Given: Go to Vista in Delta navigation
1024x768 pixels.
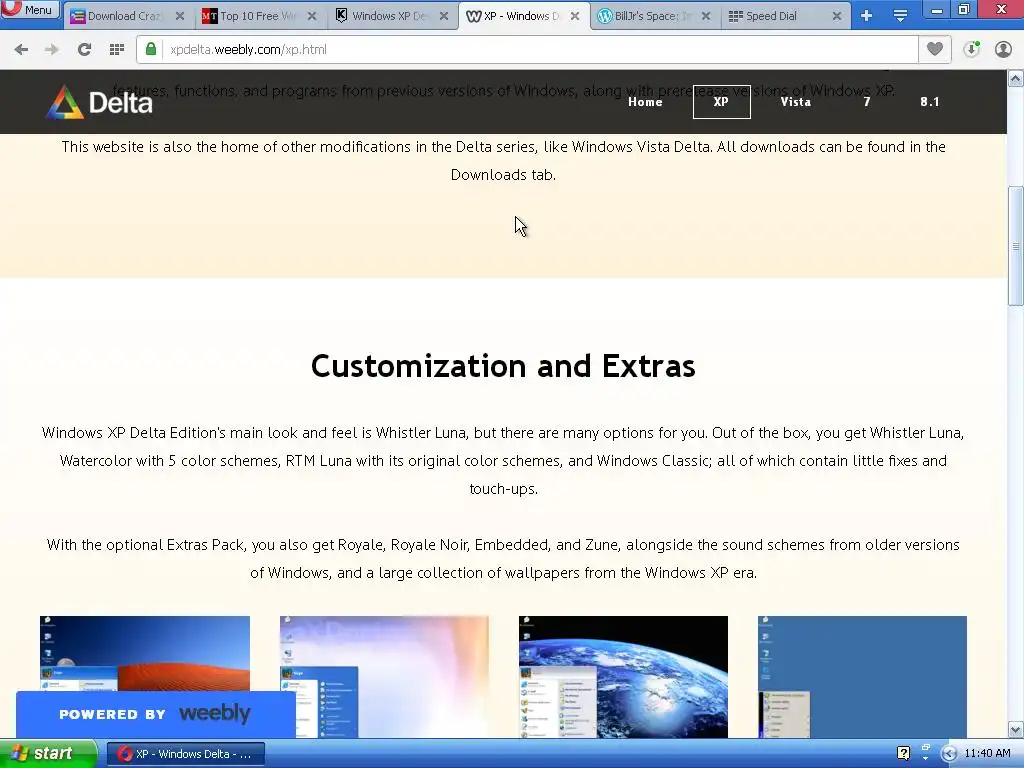Looking at the screenshot, I should (796, 102).
